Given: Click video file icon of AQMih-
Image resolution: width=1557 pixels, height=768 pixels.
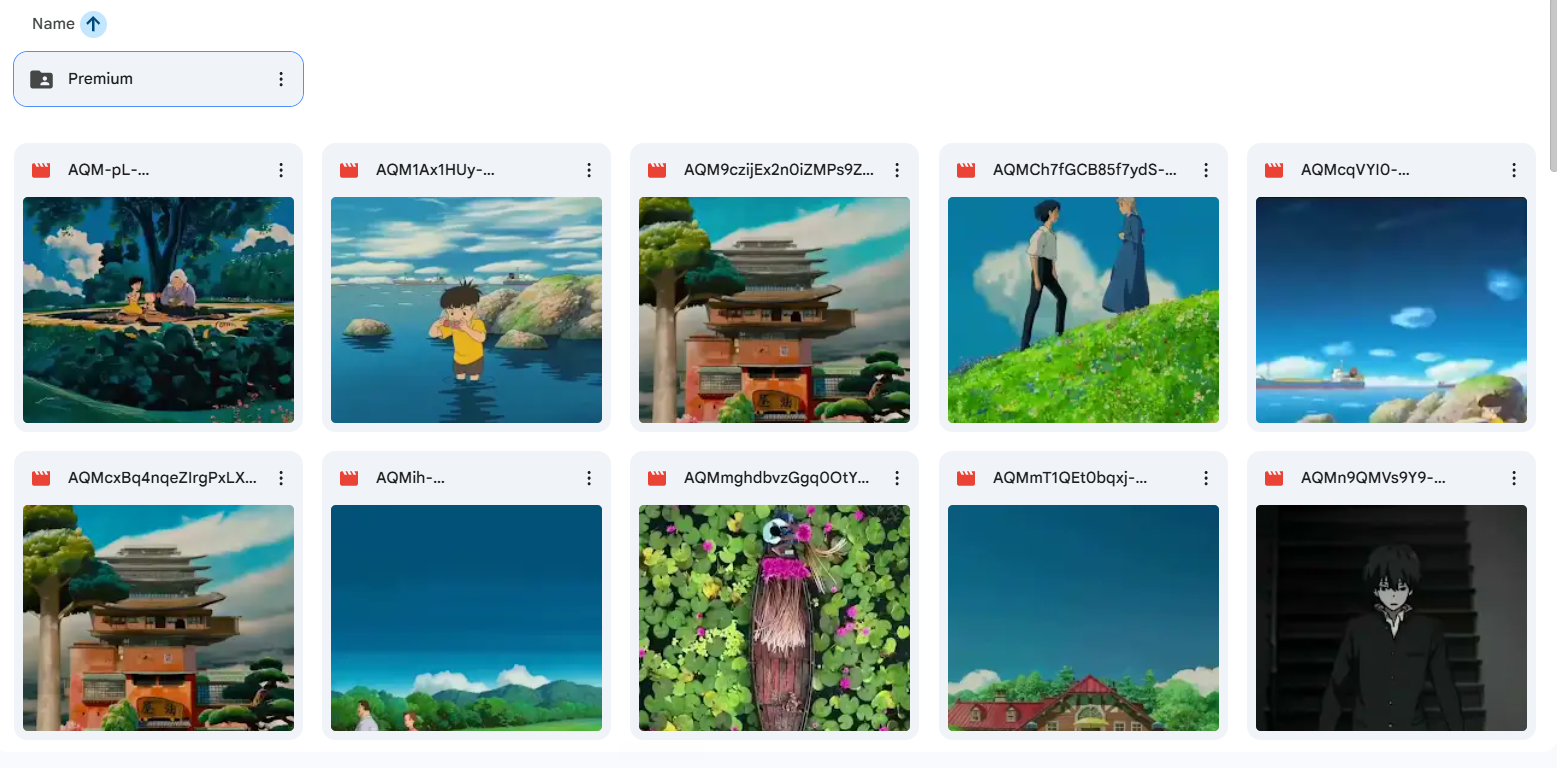Looking at the screenshot, I should 349,478.
